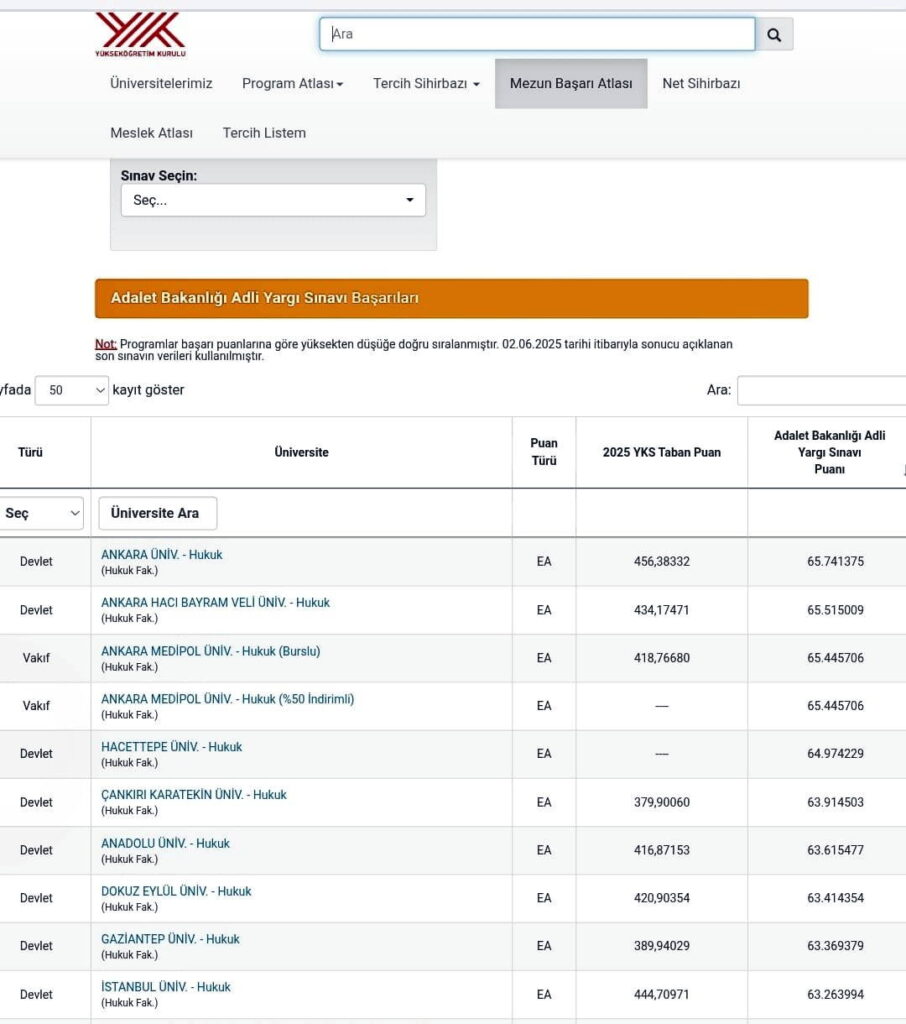Change the 50 records-per-page dropdown

[71, 390]
